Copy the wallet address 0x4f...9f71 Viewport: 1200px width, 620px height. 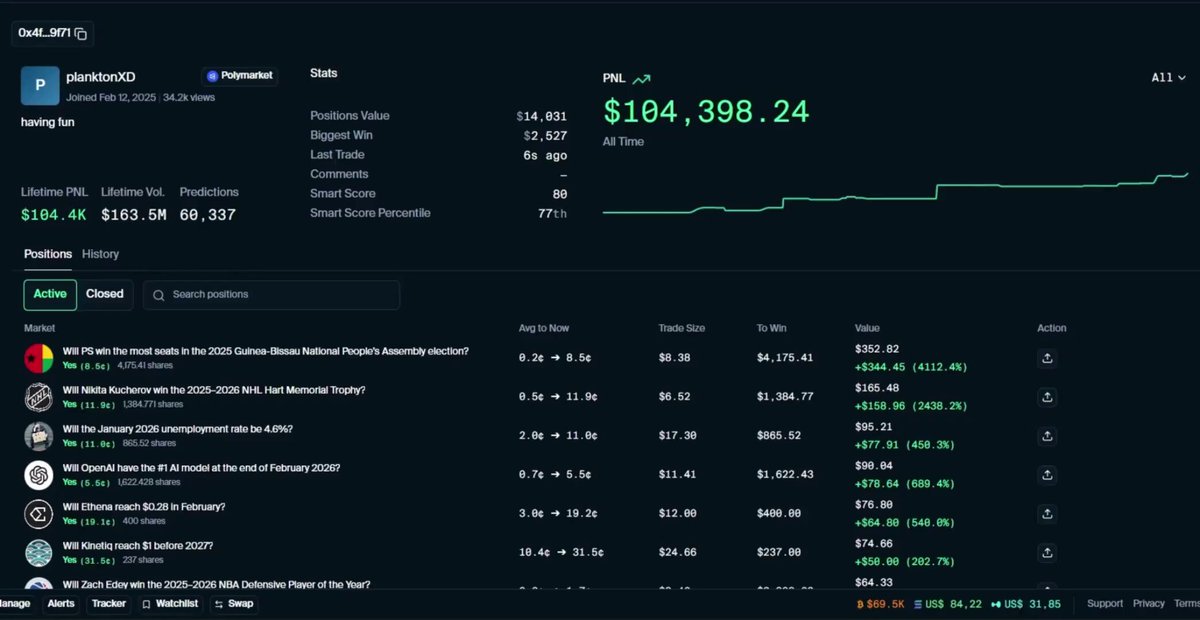[x=81, y=34]
